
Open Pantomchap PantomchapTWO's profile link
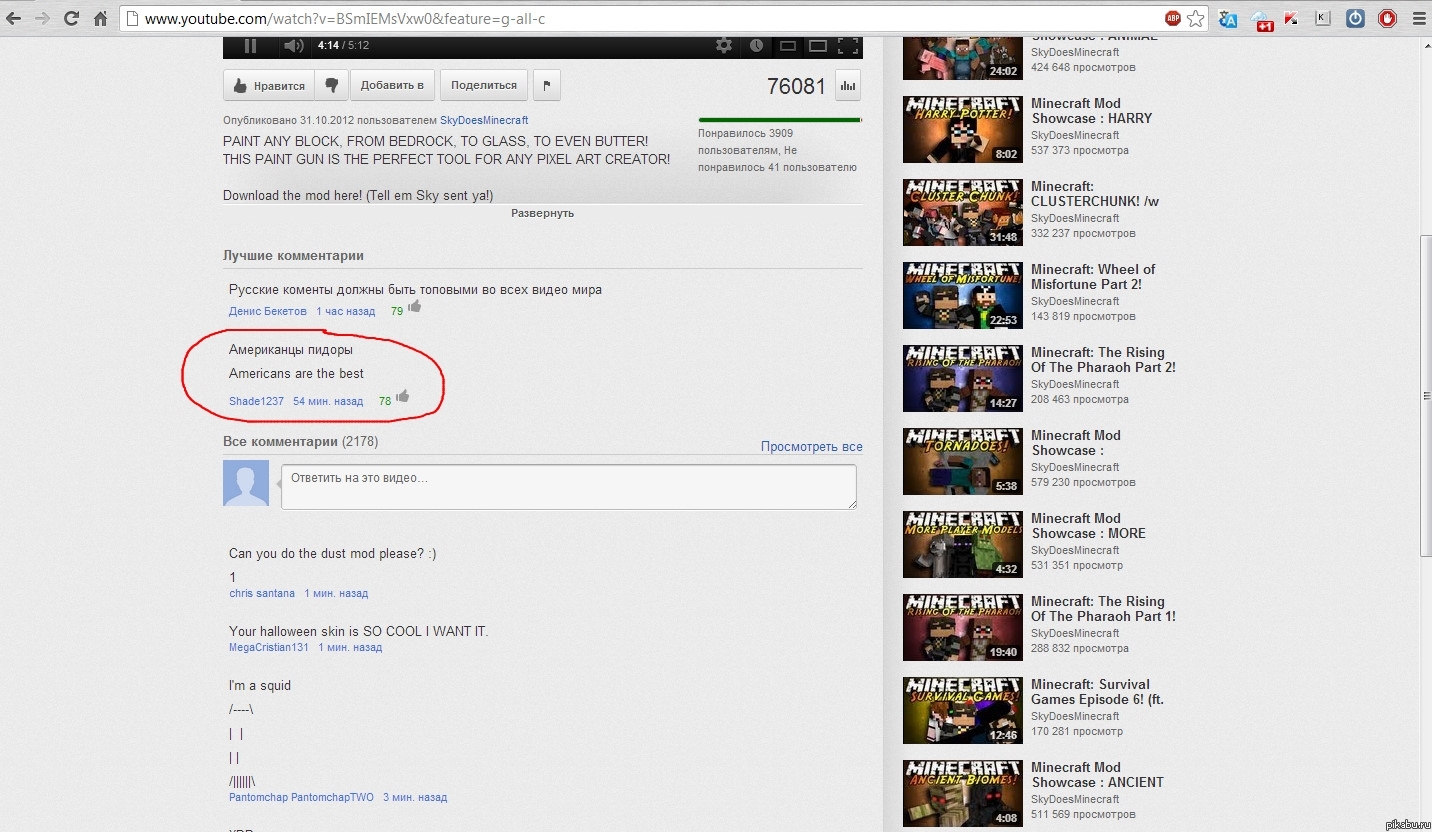301,797
